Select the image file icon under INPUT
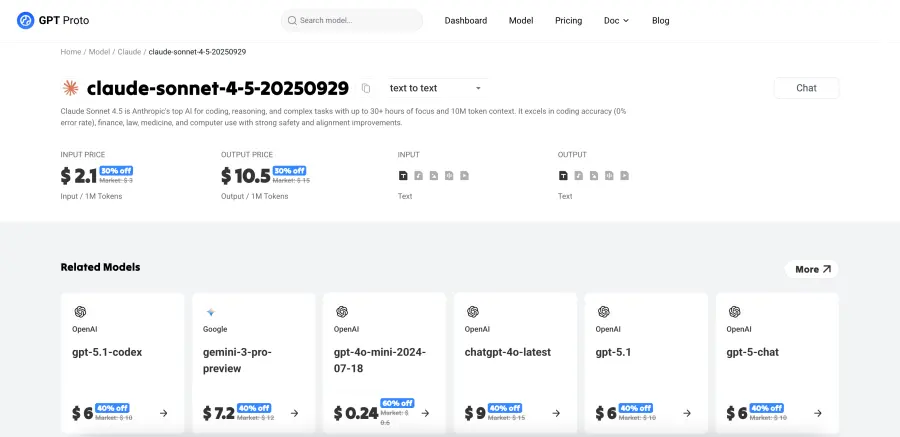 [434, 175]
